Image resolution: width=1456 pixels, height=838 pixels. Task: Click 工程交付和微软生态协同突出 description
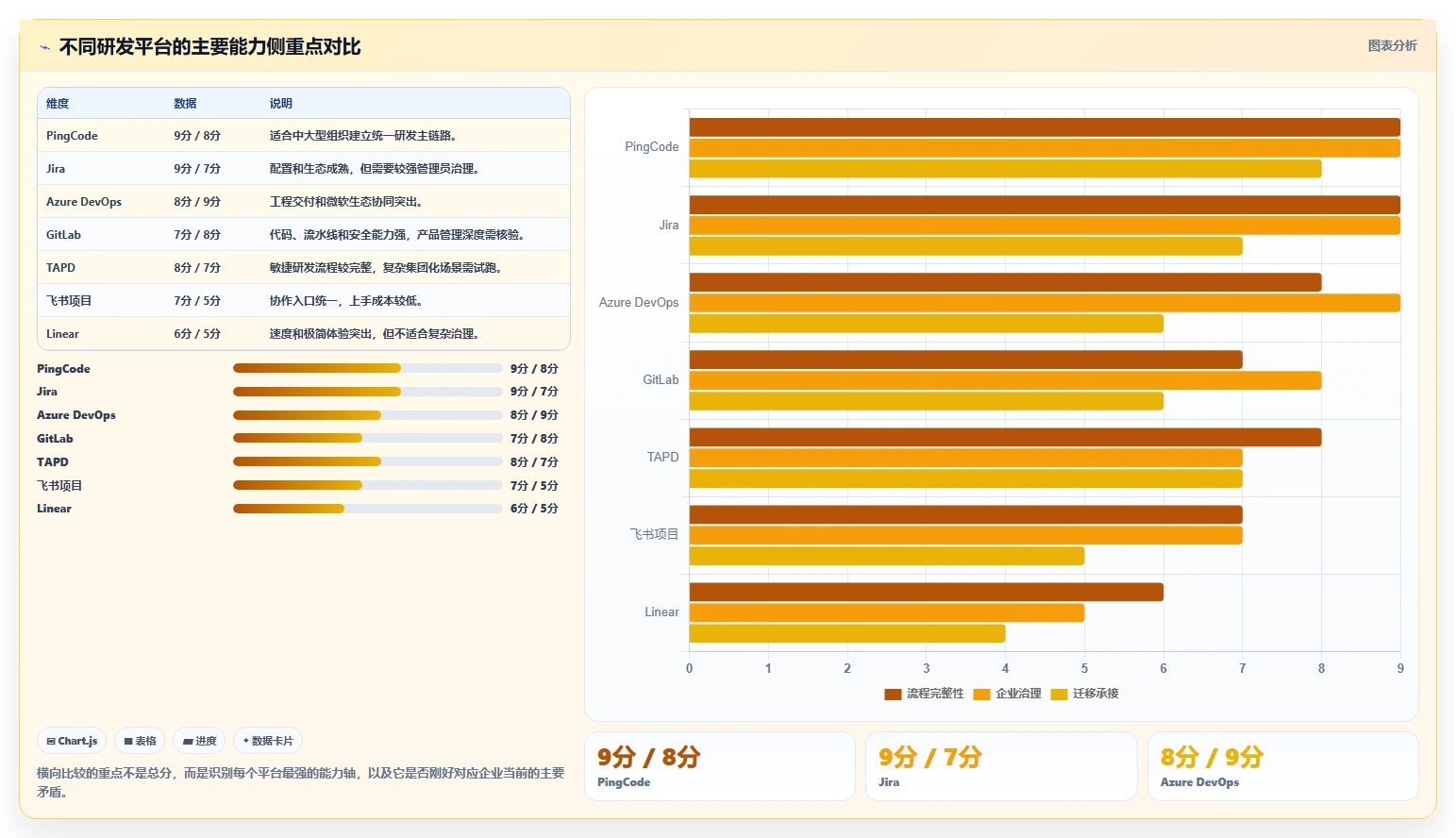click(346, 202)
